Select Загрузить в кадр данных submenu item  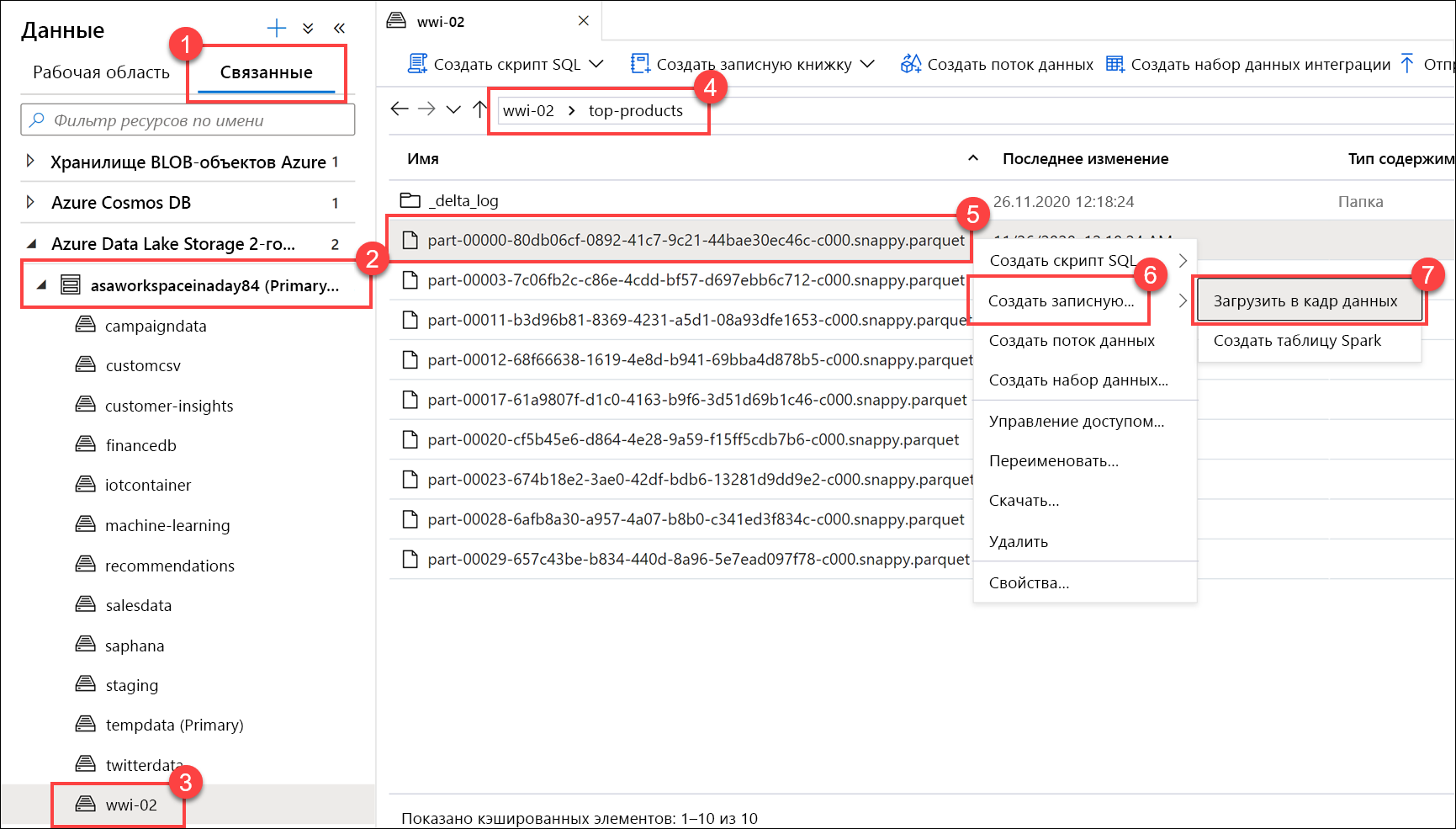(x=1309, y=300)
